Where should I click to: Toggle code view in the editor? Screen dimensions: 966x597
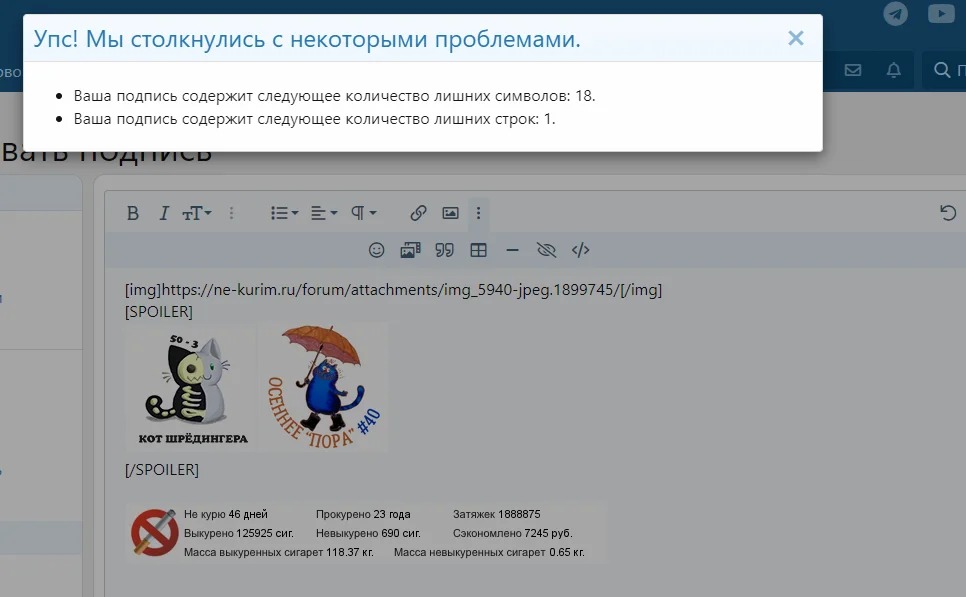[580, 250]
